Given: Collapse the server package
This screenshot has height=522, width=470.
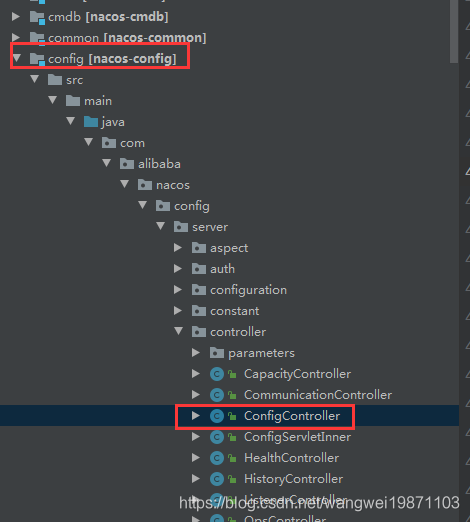Looking at the screenshot, I should coord(161,226).
